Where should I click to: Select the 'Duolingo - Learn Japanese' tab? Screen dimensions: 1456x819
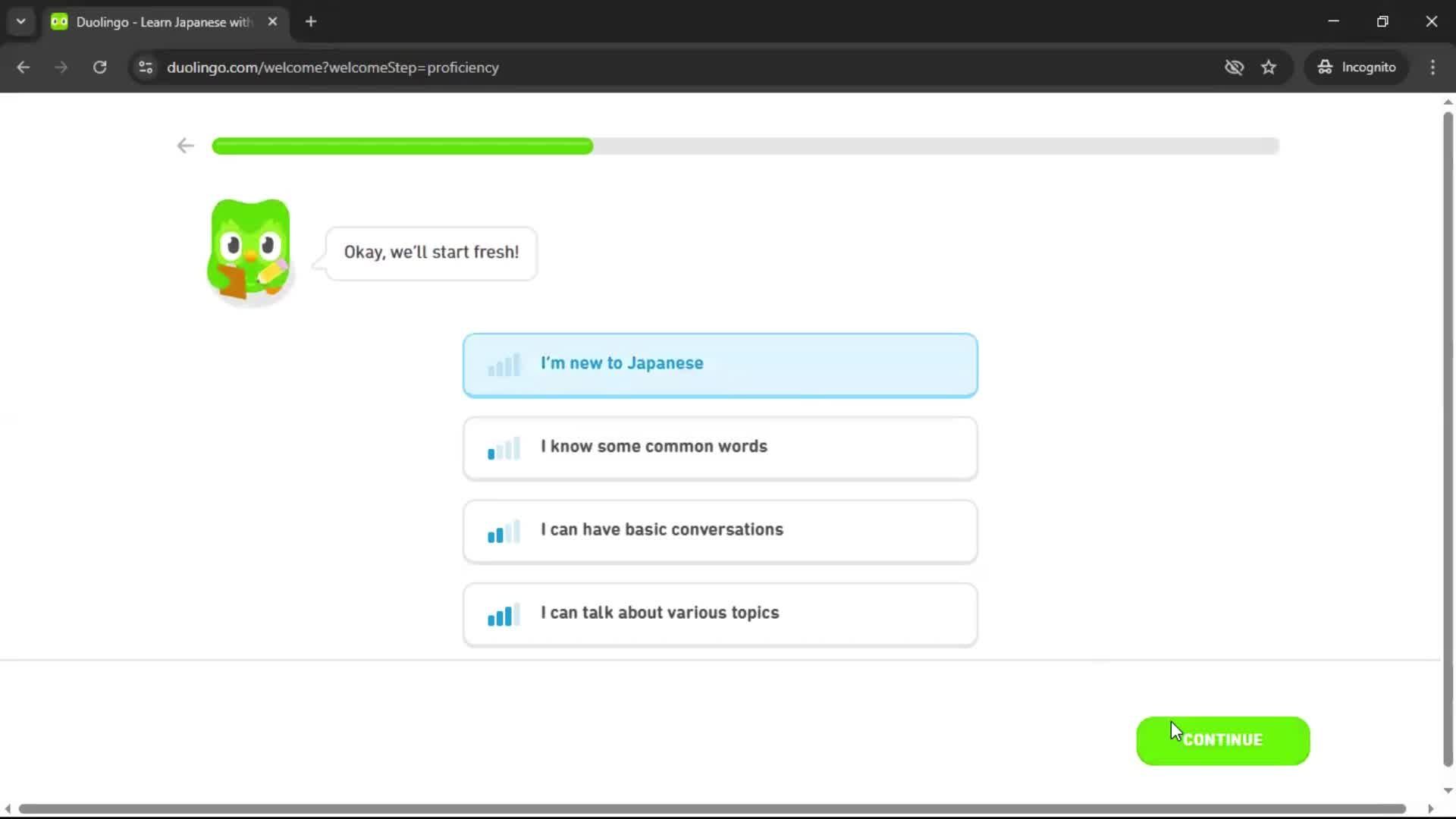tap(152, 21)
